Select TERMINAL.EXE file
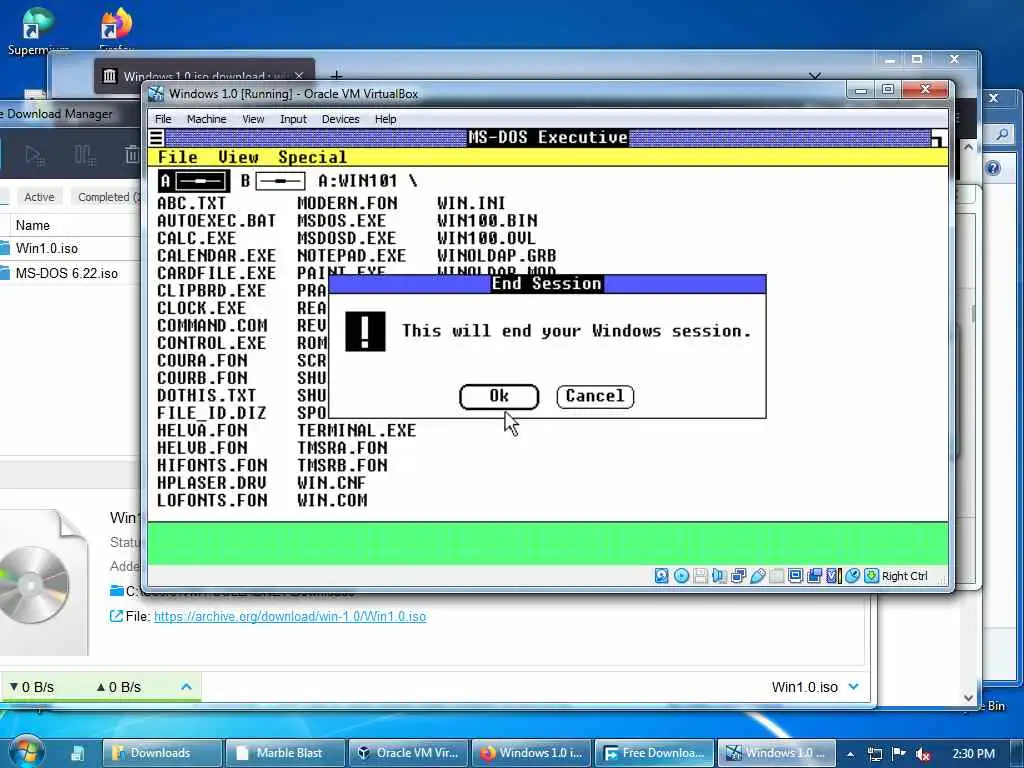The width and height of the screenshot is (1024, 768). click(x=357, y=431)
